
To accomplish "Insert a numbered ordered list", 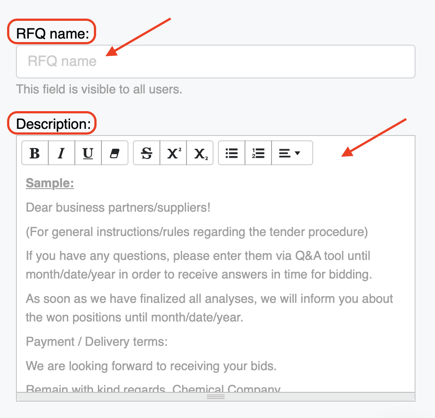I will (258, 153).
